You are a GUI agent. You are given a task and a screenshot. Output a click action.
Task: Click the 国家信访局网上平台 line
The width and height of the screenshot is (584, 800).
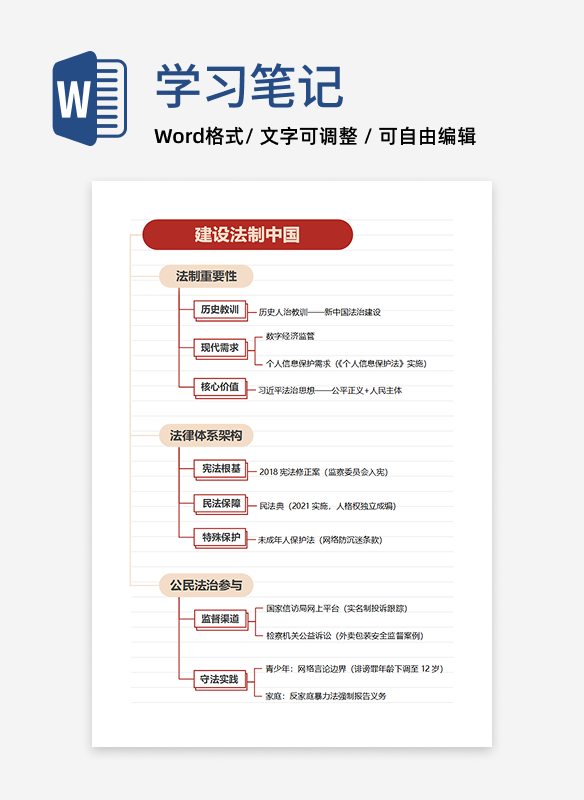(x=337, y=609)
